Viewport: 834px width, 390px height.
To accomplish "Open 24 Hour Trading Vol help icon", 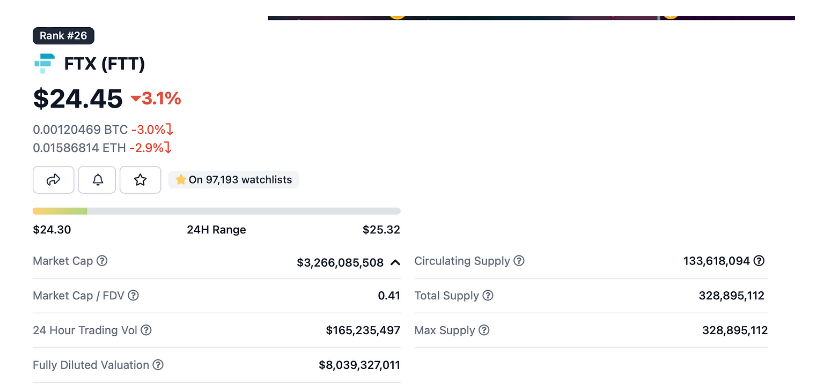I will pyautogui.click(x=146, y=330).
